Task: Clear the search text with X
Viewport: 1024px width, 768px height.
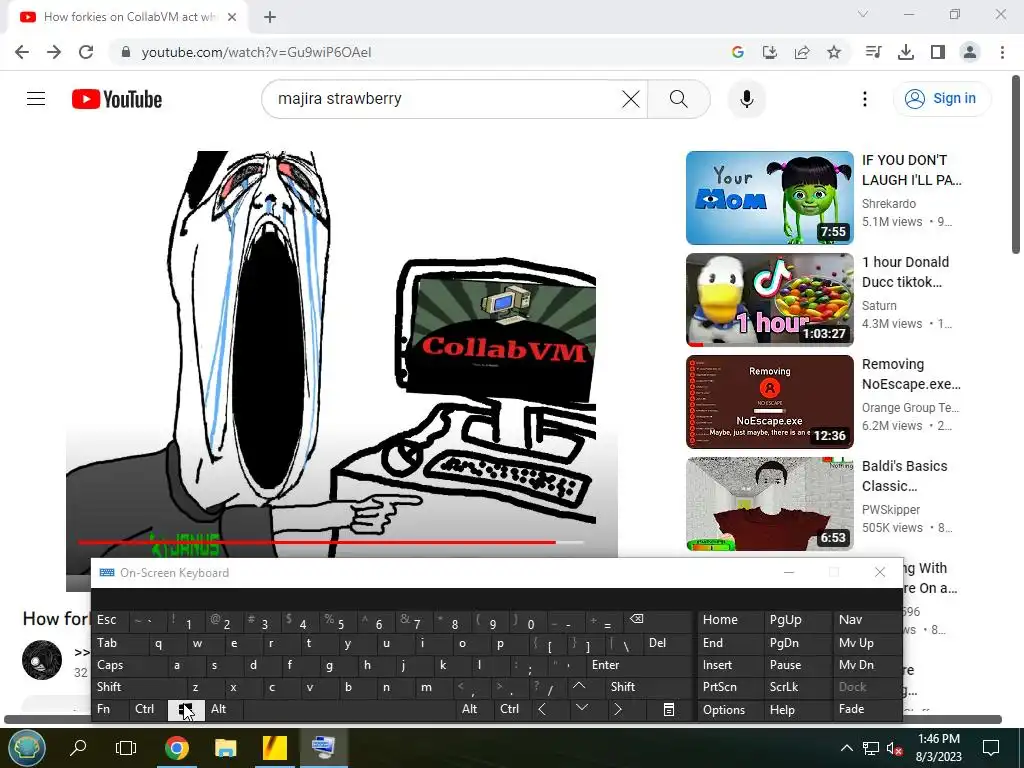Action: [x=631, y=99]
